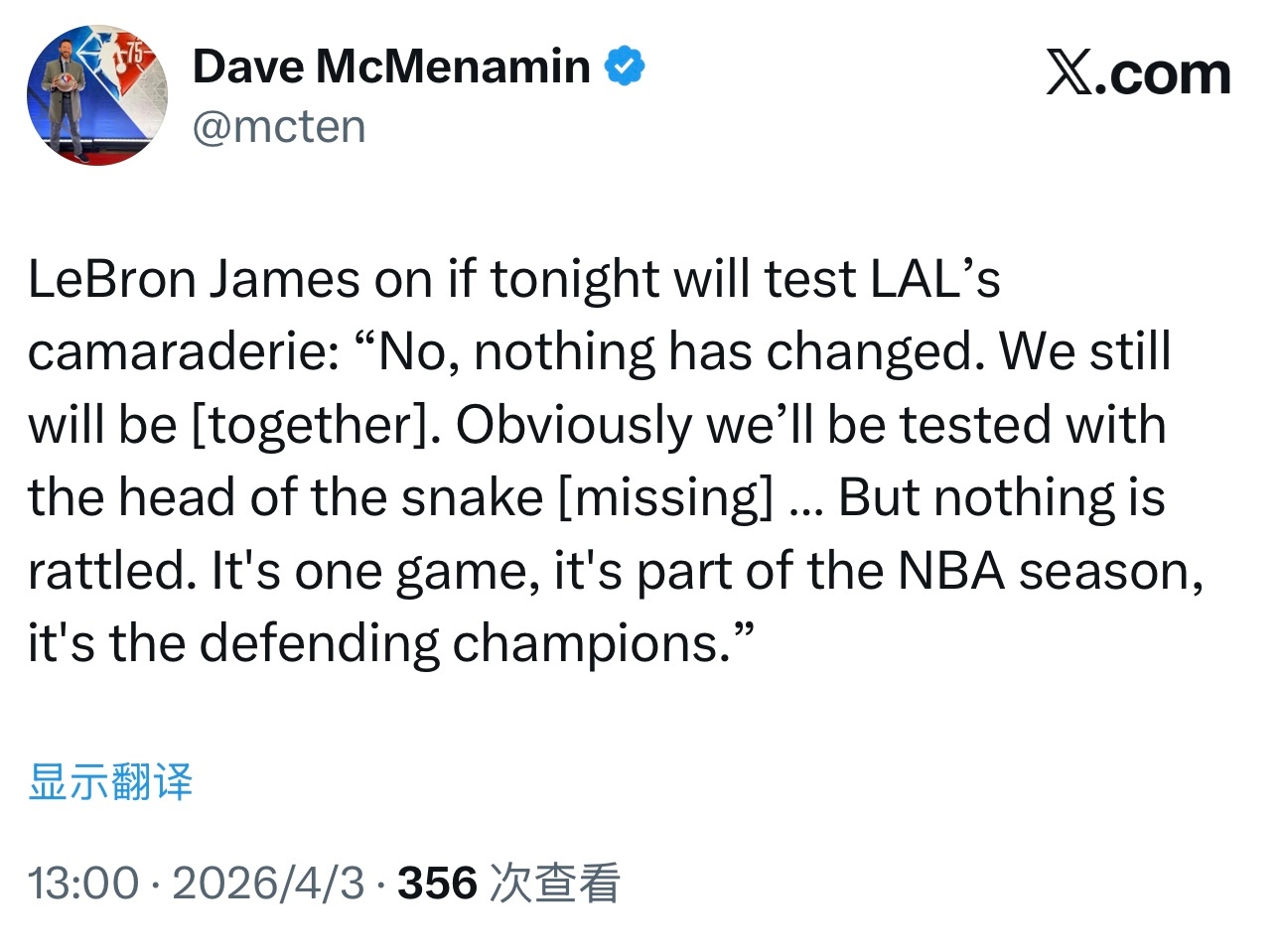Open Dave McMenamin's profile avatar

point(97,95)
